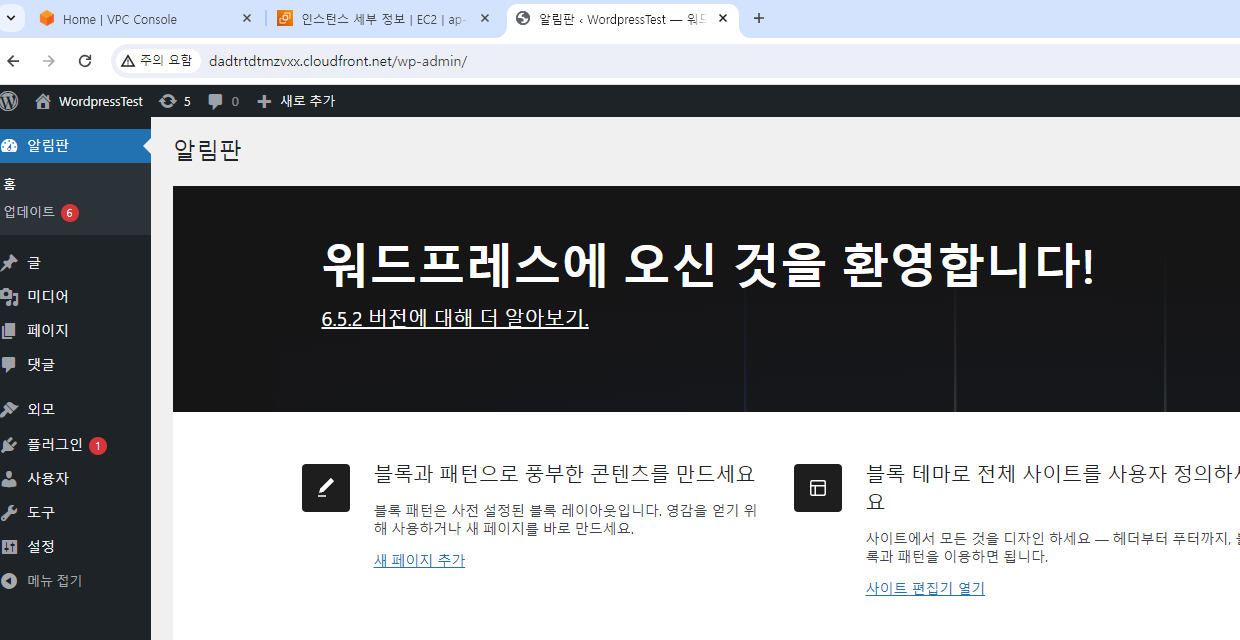Viewport: 1240px width, 640px height.
Task: Click the 알림판 page heading
Action: 207,151
